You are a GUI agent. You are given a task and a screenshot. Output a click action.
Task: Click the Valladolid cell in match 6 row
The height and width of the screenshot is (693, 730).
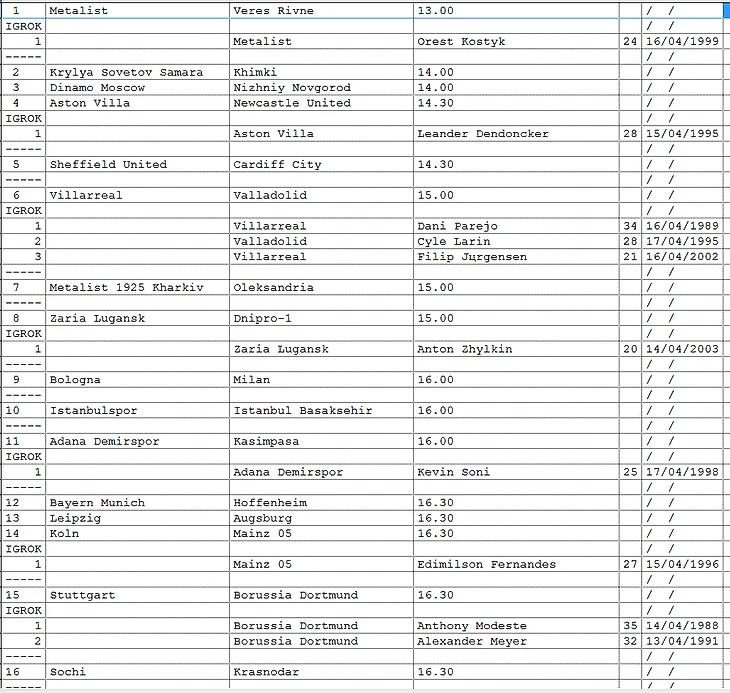pos(321,195)
